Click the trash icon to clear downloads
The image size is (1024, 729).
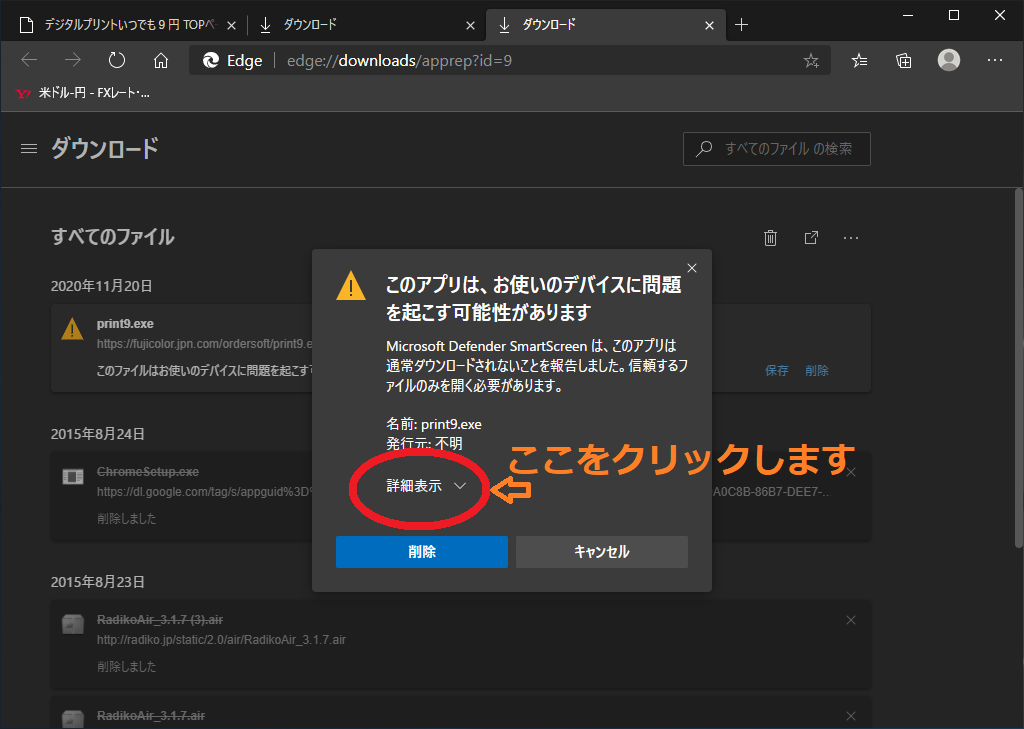(x=770, y=238)
